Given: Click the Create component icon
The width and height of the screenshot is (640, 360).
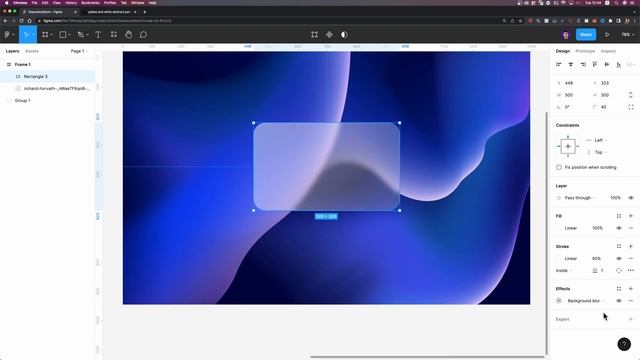Looking at the screenshot, I should coord(329,35).
